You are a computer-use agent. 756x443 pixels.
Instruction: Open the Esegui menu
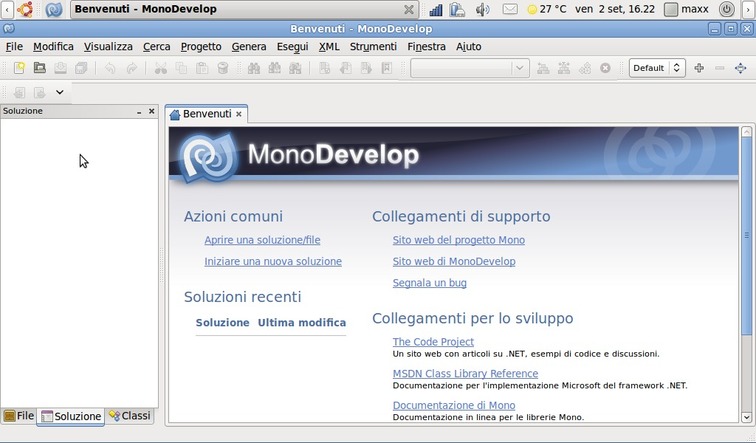pos(292,46)
